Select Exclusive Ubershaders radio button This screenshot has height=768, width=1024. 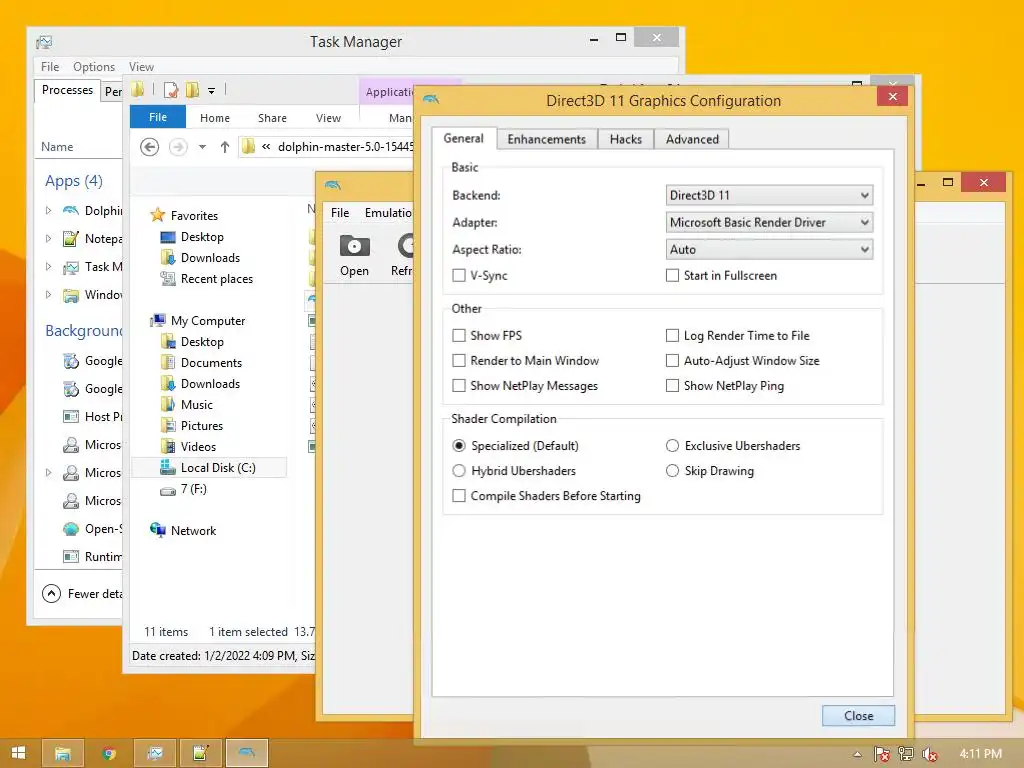[672, 445]
